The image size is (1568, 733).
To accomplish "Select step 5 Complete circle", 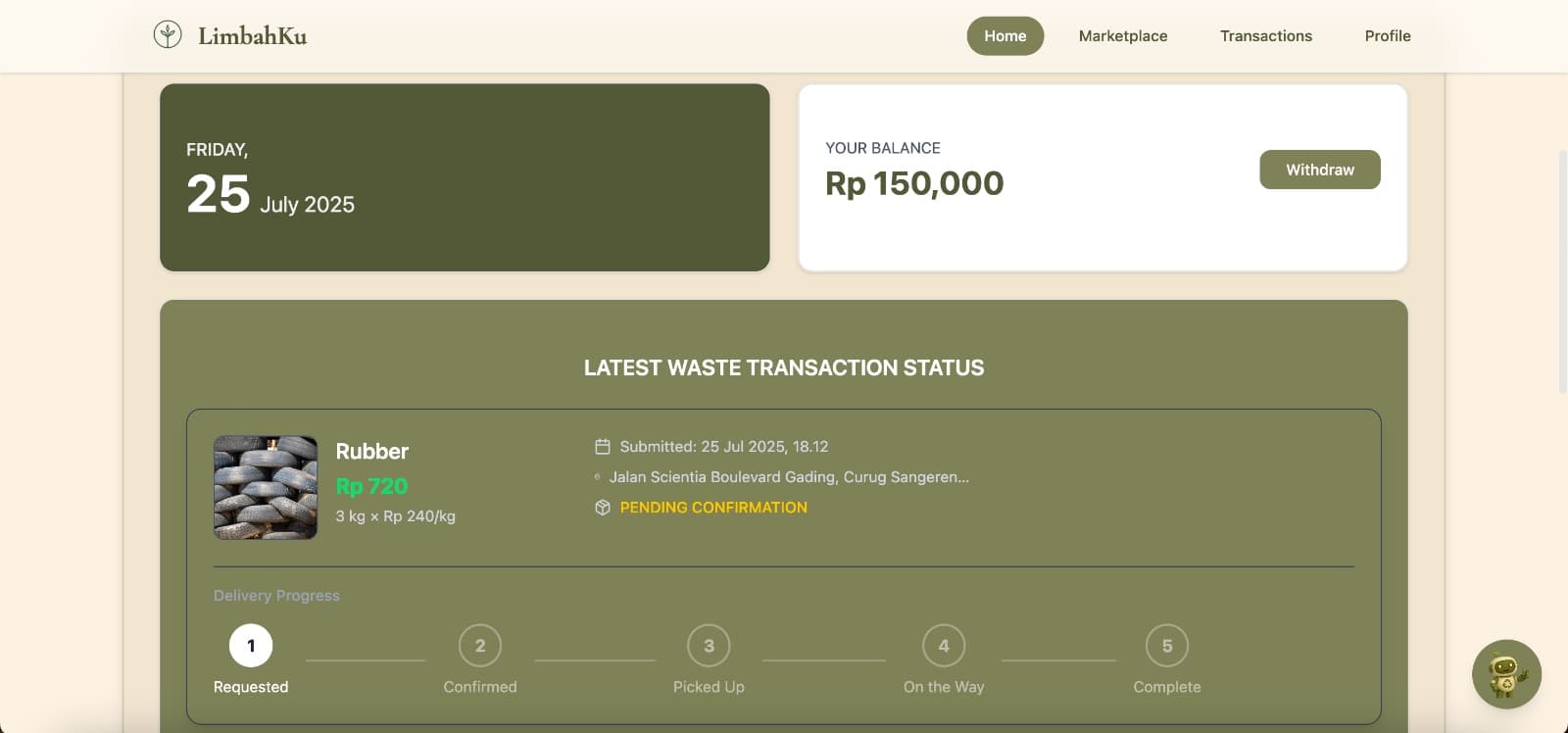I will 1167,646.
